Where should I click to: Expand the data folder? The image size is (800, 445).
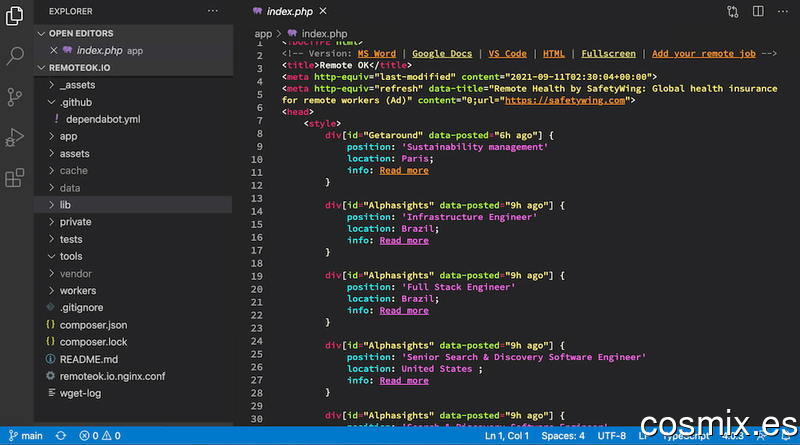(64, 188)
